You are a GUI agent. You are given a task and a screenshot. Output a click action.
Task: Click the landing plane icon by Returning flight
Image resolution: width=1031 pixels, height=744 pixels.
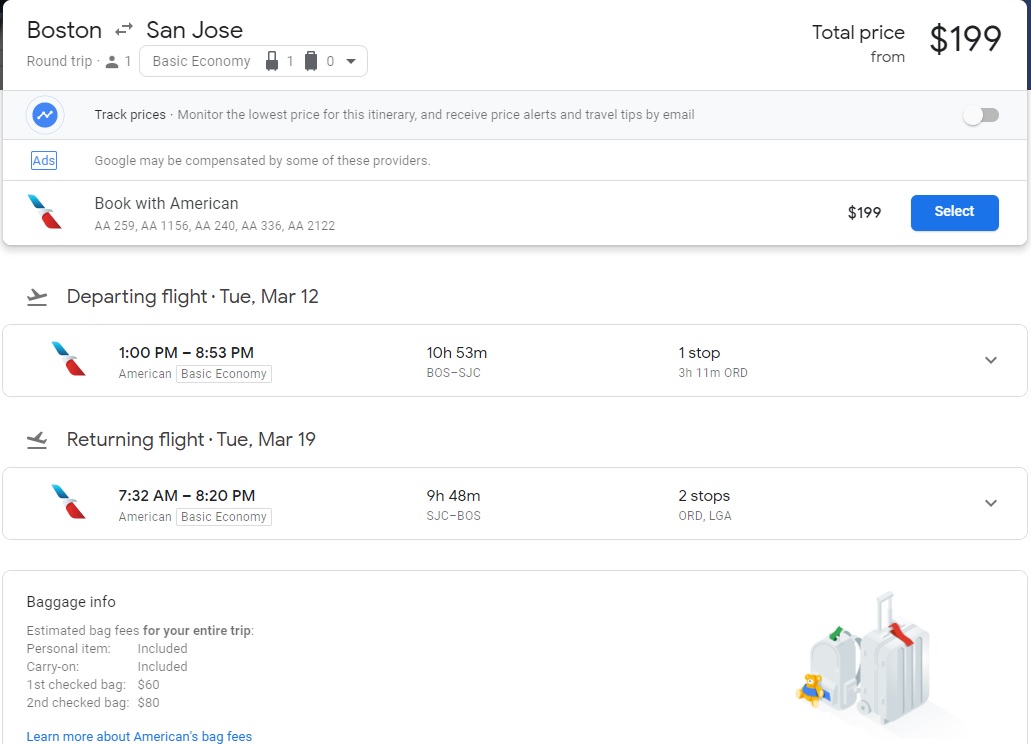[37, 440]
